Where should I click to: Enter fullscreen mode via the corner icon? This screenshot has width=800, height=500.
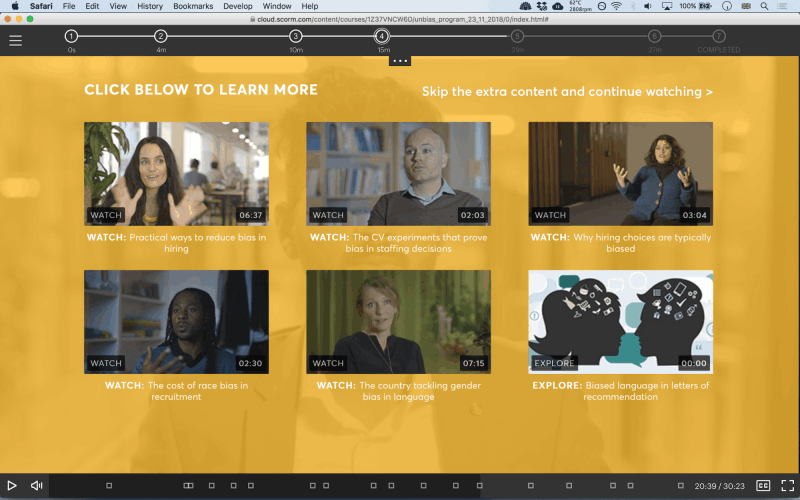coord(788,486)
